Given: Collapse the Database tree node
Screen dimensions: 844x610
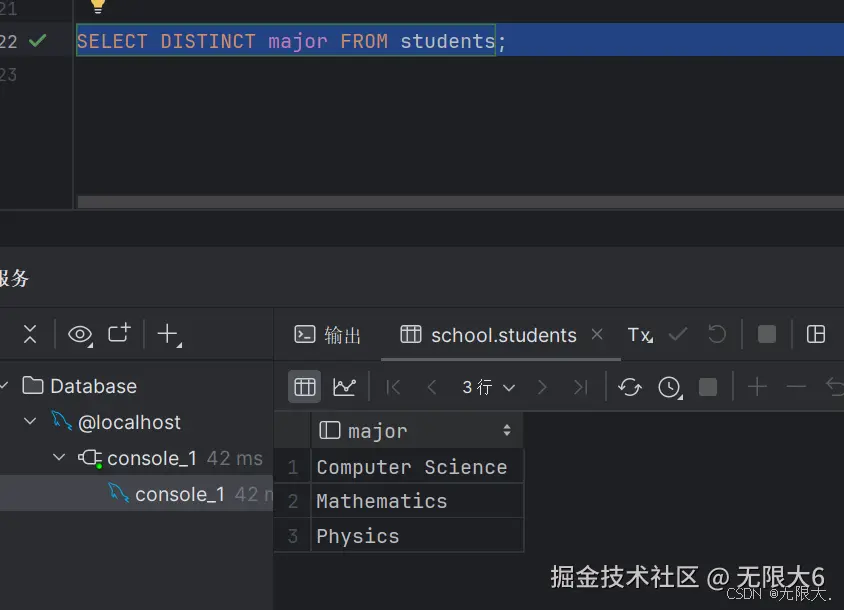Looking at the screenshot, I should pos(6,386).
